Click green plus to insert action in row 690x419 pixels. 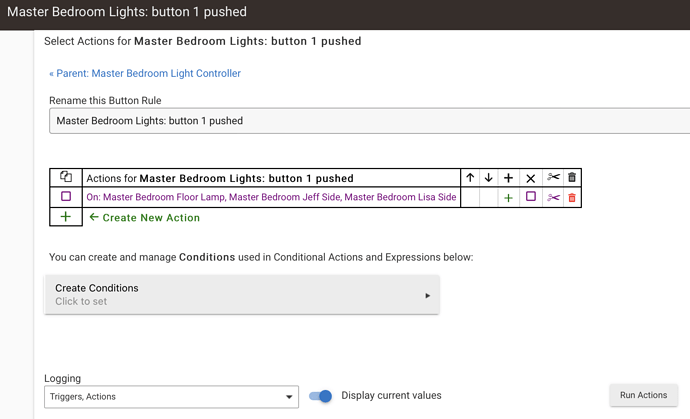coord(508,198)
